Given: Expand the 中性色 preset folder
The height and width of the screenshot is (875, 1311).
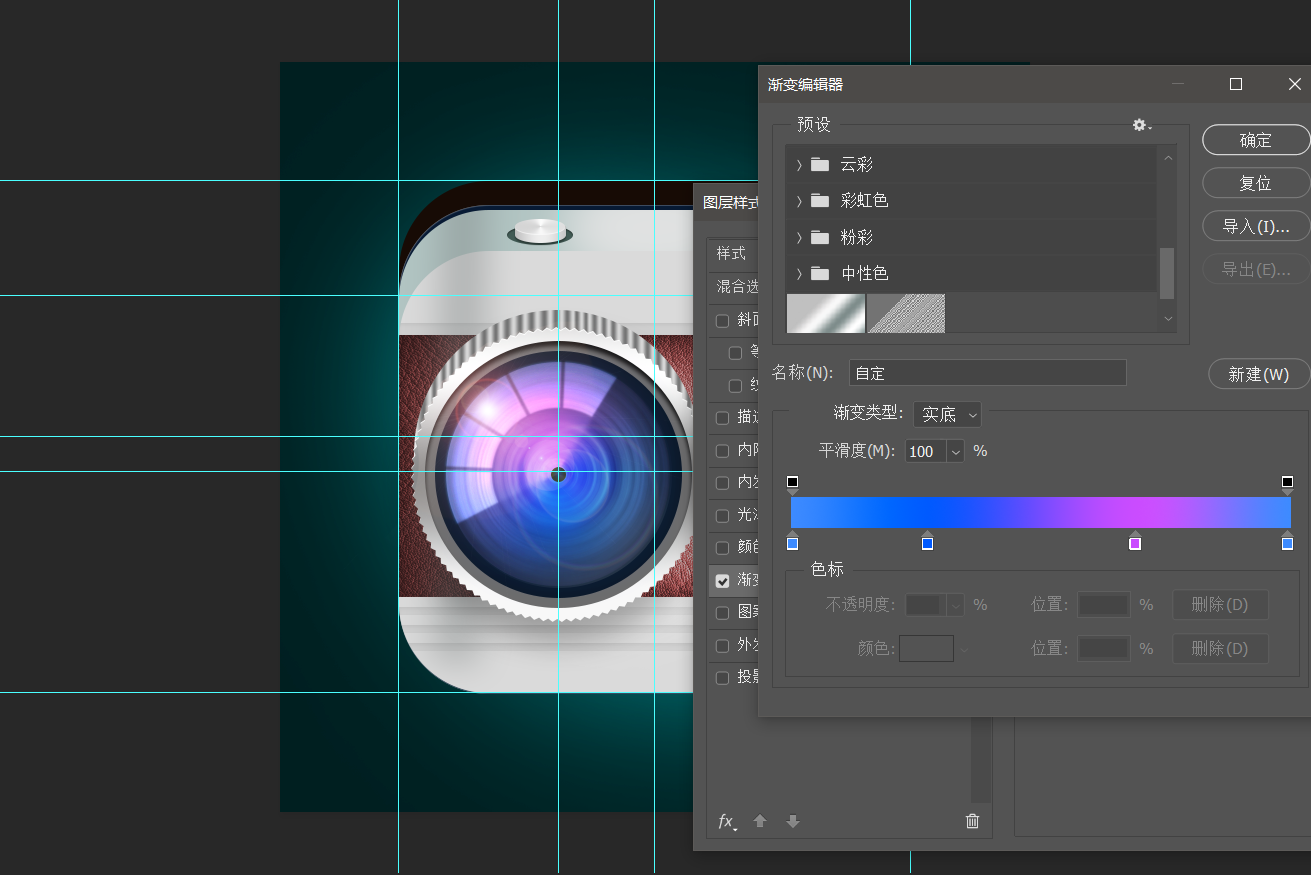Looking at the screenshot, I should click(799, 273).
